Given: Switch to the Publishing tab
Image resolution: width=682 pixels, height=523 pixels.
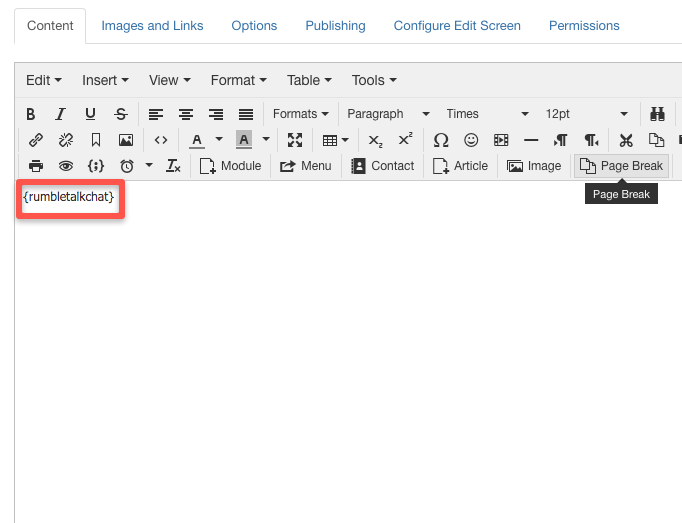Looking at the screenshot, I should click(335, 25).
